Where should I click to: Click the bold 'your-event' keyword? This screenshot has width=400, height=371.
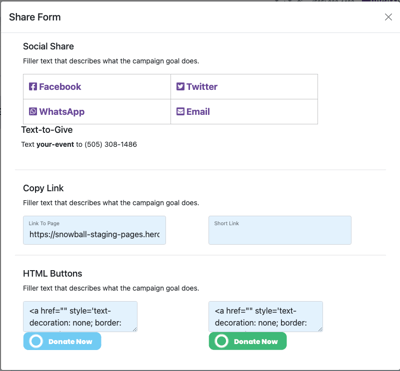coord(55,144)
